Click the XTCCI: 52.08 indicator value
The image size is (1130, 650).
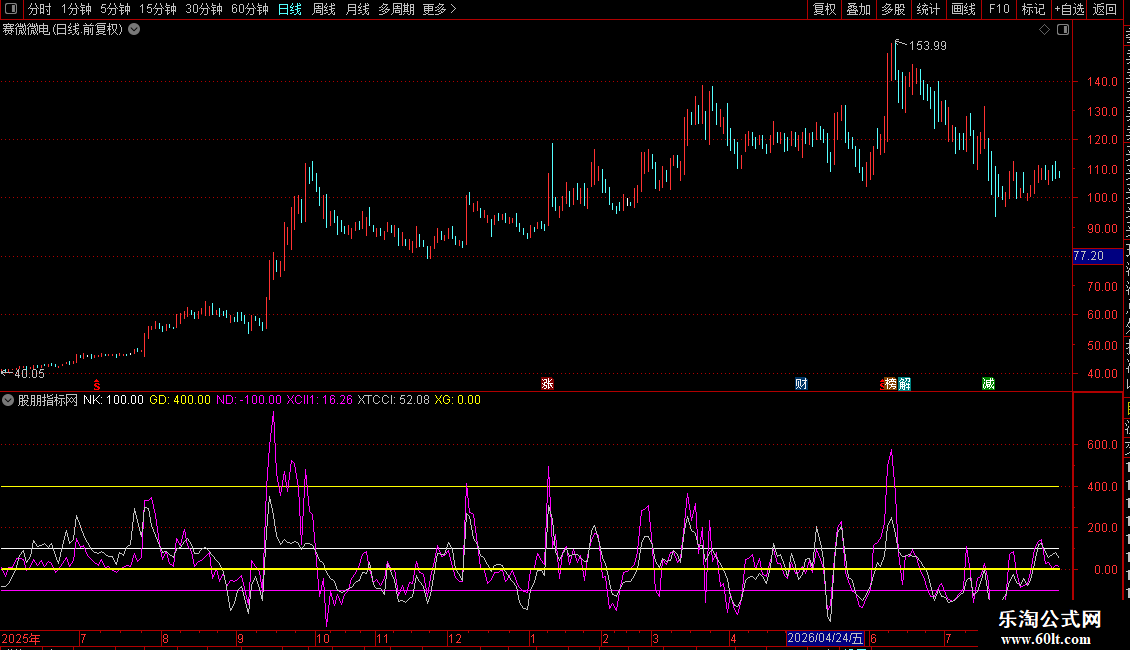click(x=393, y=400)
